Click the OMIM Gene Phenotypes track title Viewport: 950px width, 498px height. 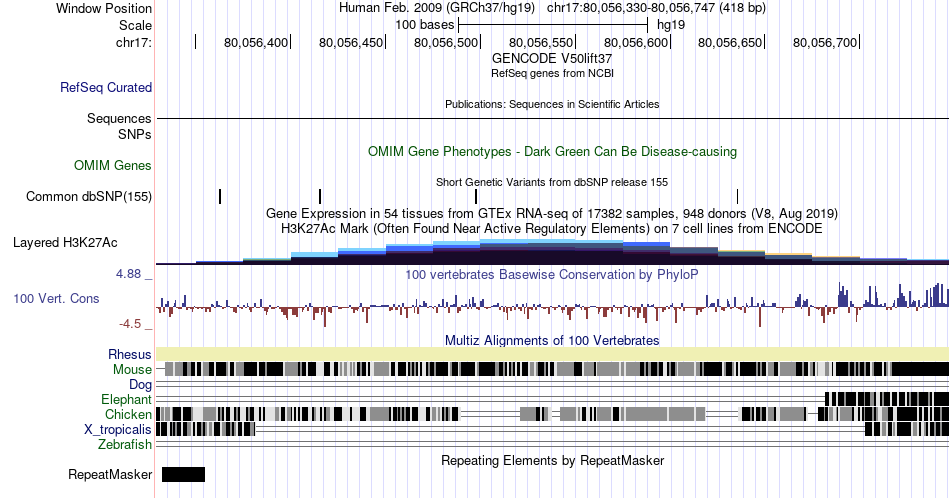pos(552,151)
